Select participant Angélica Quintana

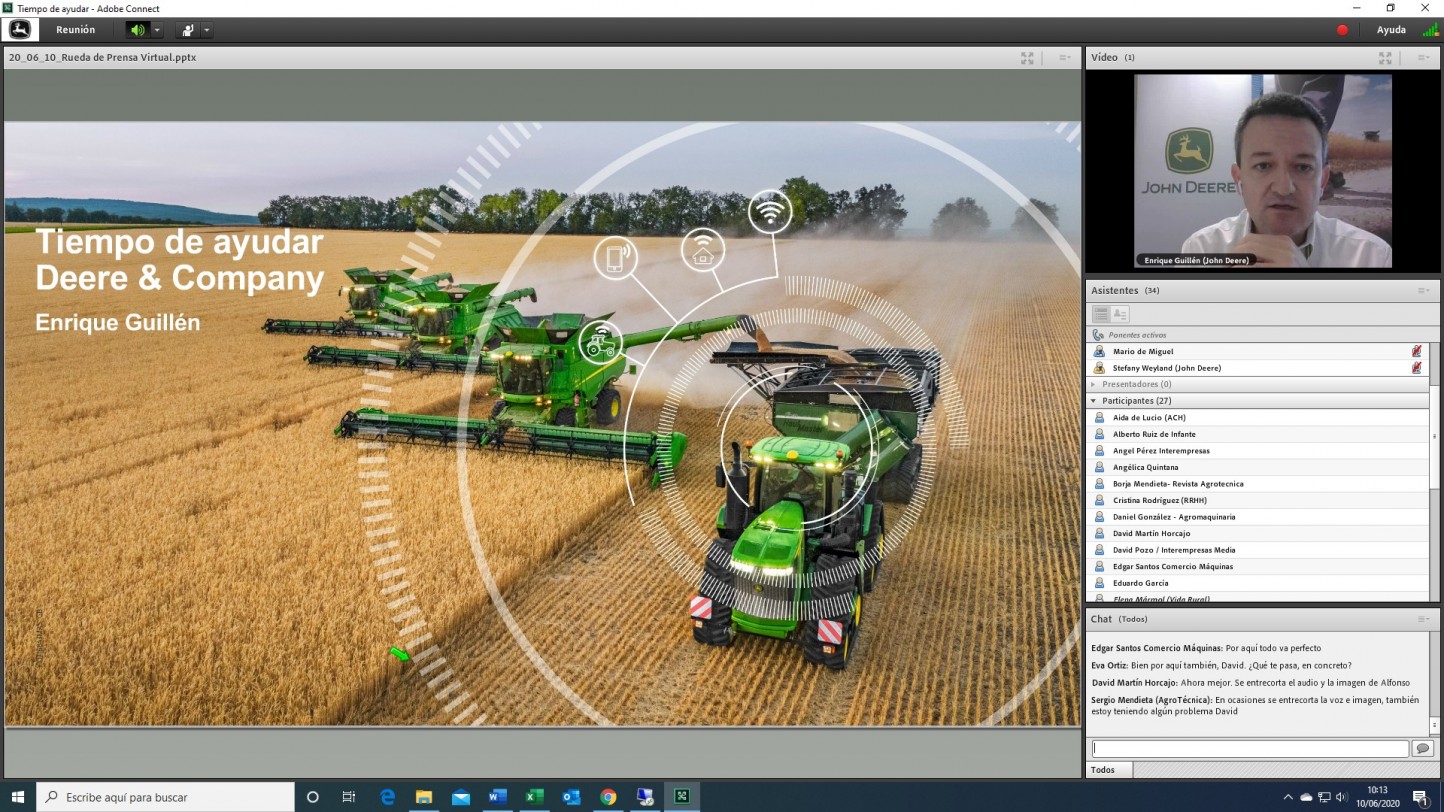pyautogui.click(x=1258, y=467)
